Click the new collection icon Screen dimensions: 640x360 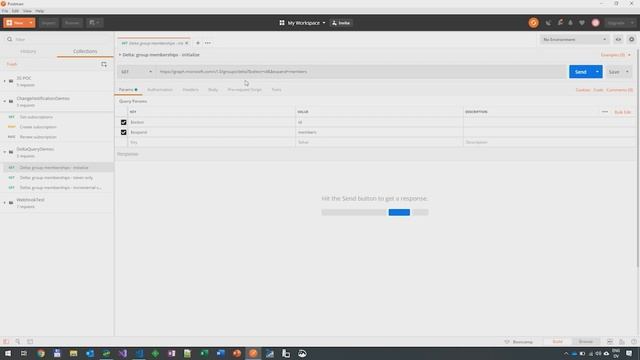click(104, 64)
